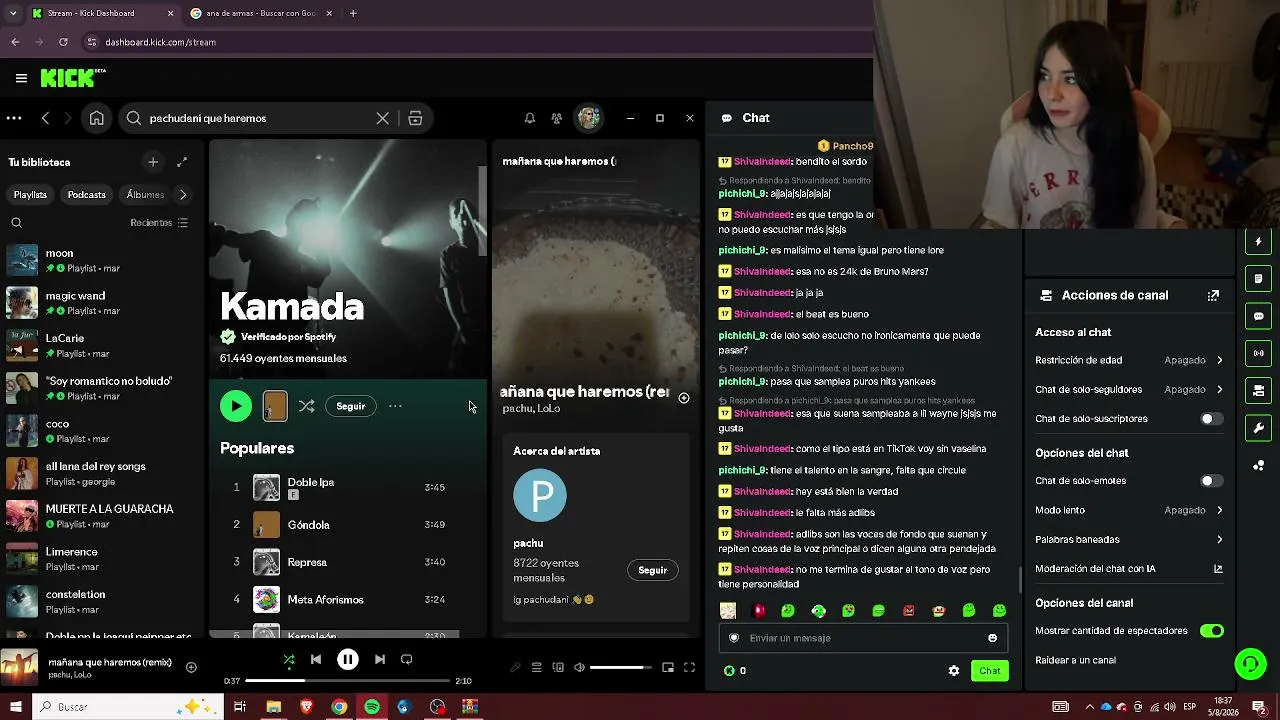The width and height of the screenshot is (1280, 720).
Task: Open the Recientes sort dropdown
Action: 159,223
